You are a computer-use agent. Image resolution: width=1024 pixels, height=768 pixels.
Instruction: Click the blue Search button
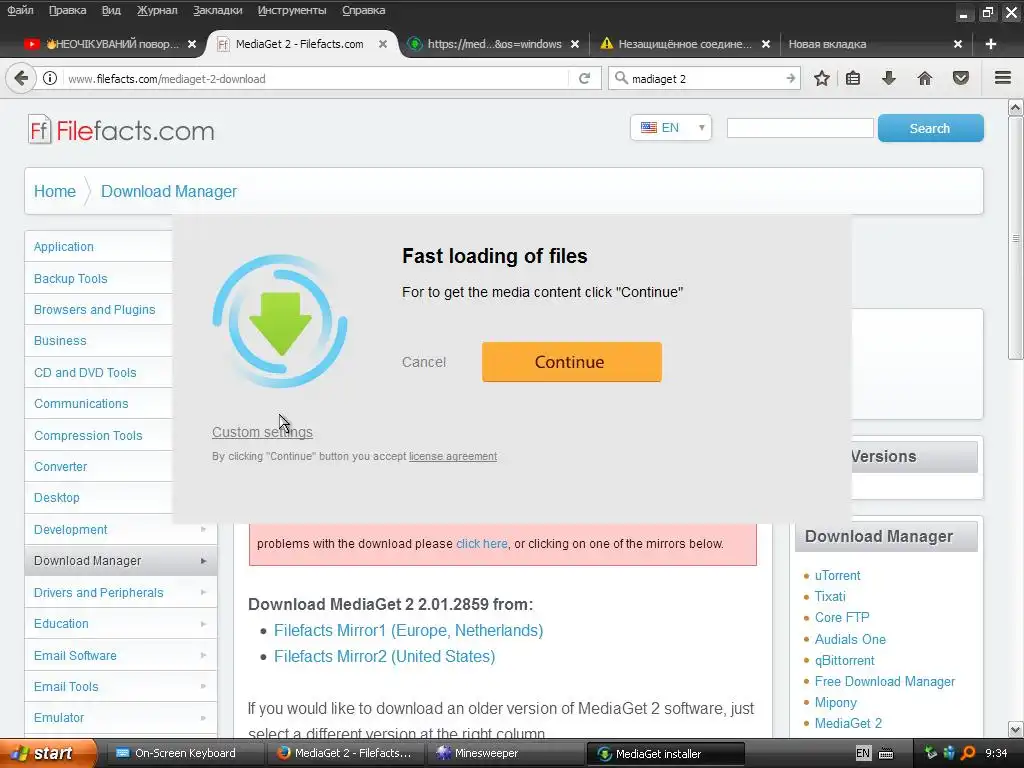[931, 128]
